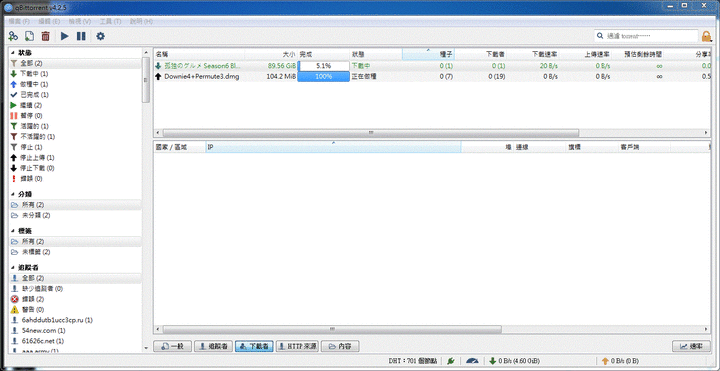This screenshot has height=371, width=720.
Task: Click the lock icon beside the search box
Action: [x=706, y=36]
